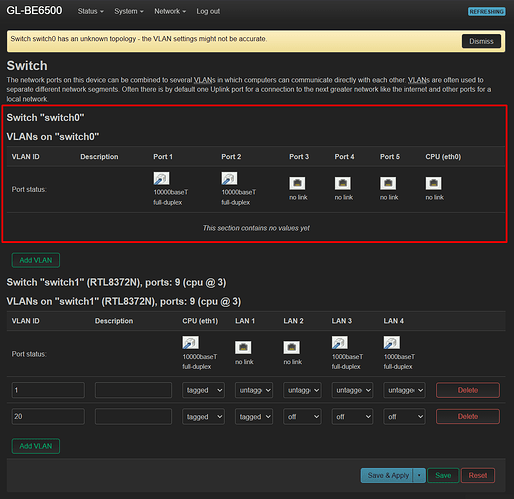The width and height of the screenshot is (514, 499).
Task: Click switch1 LAN 4 connected link icon
Action: click(392, 343)
